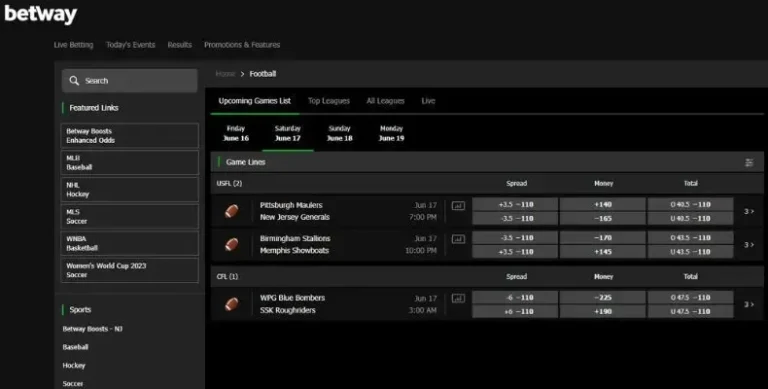768x389 pixels.
Task: Select Soccer in Sports list
Action: tap(72, 384)
